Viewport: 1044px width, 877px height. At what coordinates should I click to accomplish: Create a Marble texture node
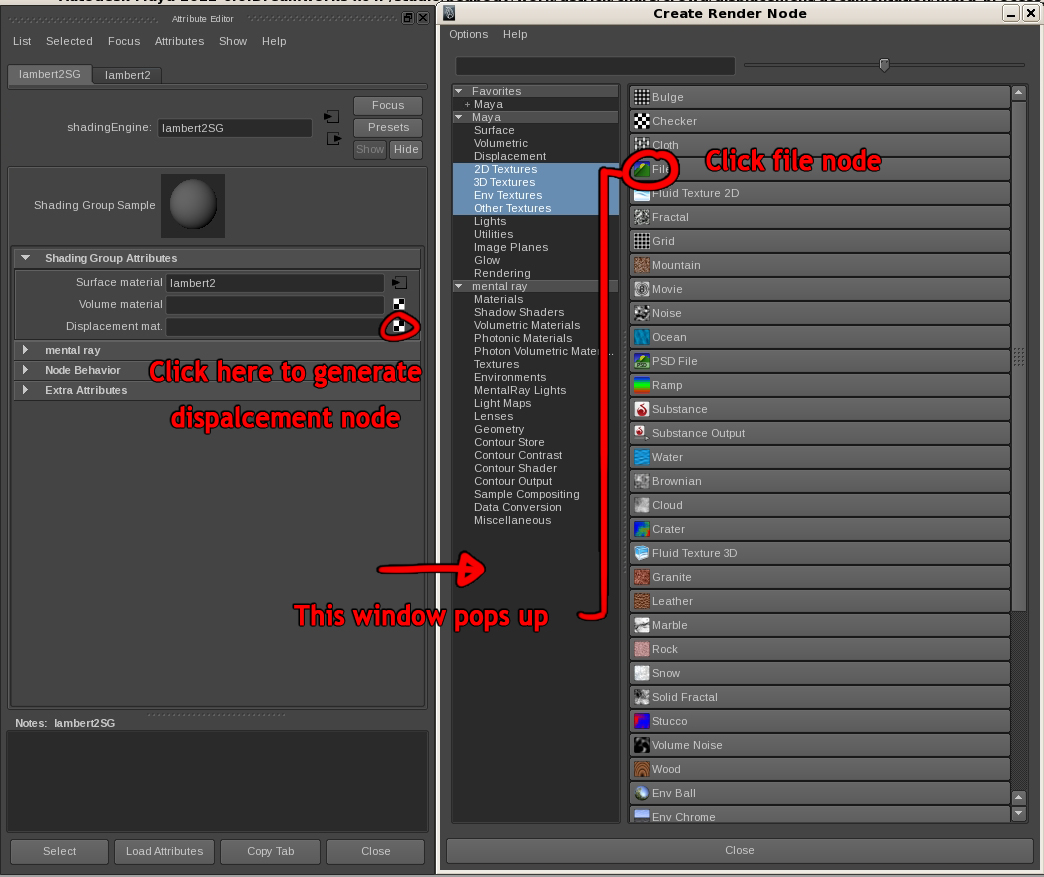pos(820,625)
